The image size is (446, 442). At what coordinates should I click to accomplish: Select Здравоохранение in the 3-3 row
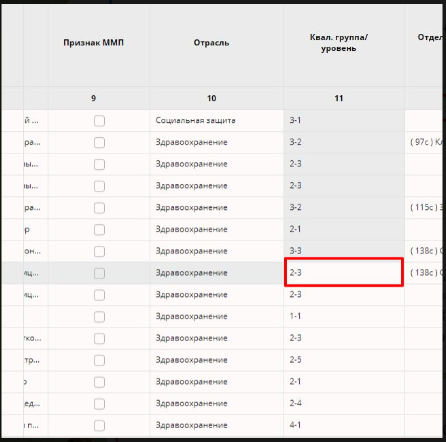pyautogui.click(x=216, y=251)
